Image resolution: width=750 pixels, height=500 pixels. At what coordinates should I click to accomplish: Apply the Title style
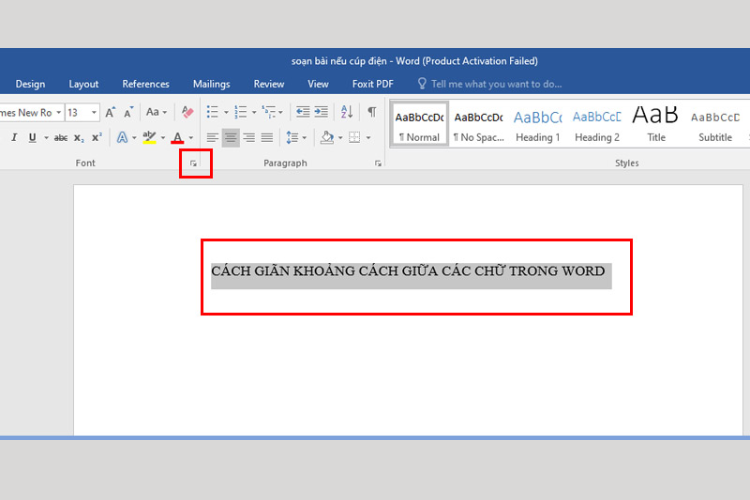click(x=656, y=124)
